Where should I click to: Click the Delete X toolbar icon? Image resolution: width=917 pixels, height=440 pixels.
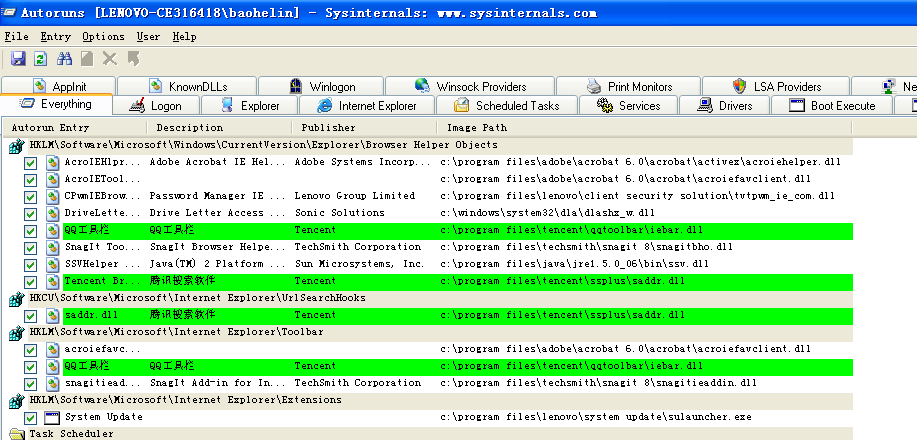pos(110,59)
